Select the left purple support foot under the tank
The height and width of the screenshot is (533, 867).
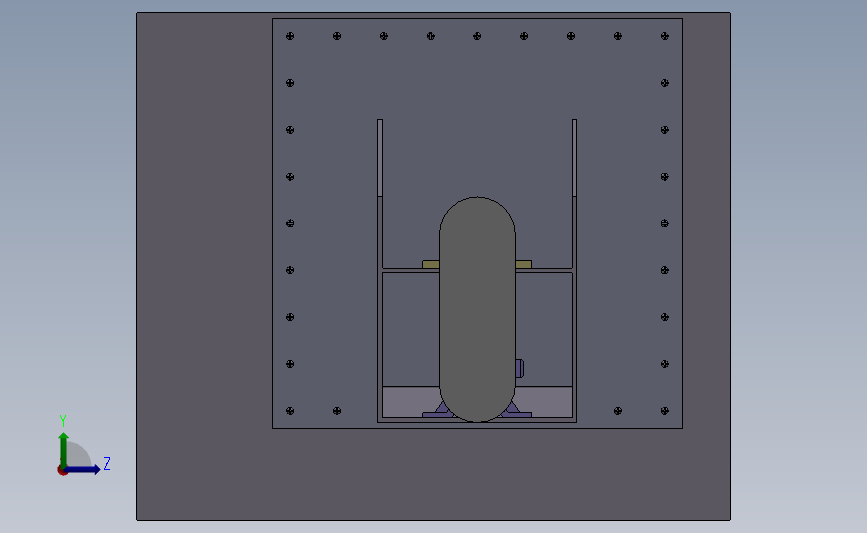[x=437, y=412]
